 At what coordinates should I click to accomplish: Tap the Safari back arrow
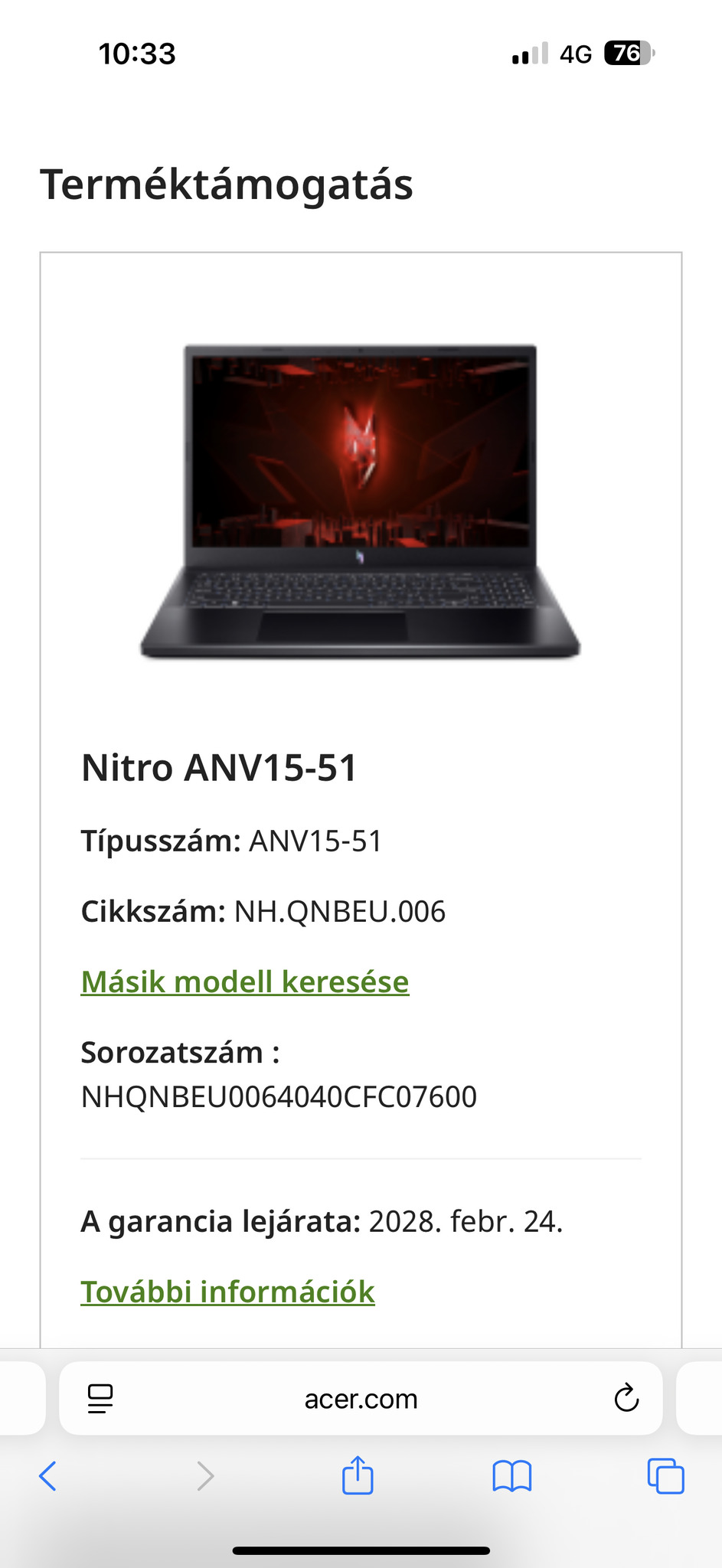(x=47, y=1475)
